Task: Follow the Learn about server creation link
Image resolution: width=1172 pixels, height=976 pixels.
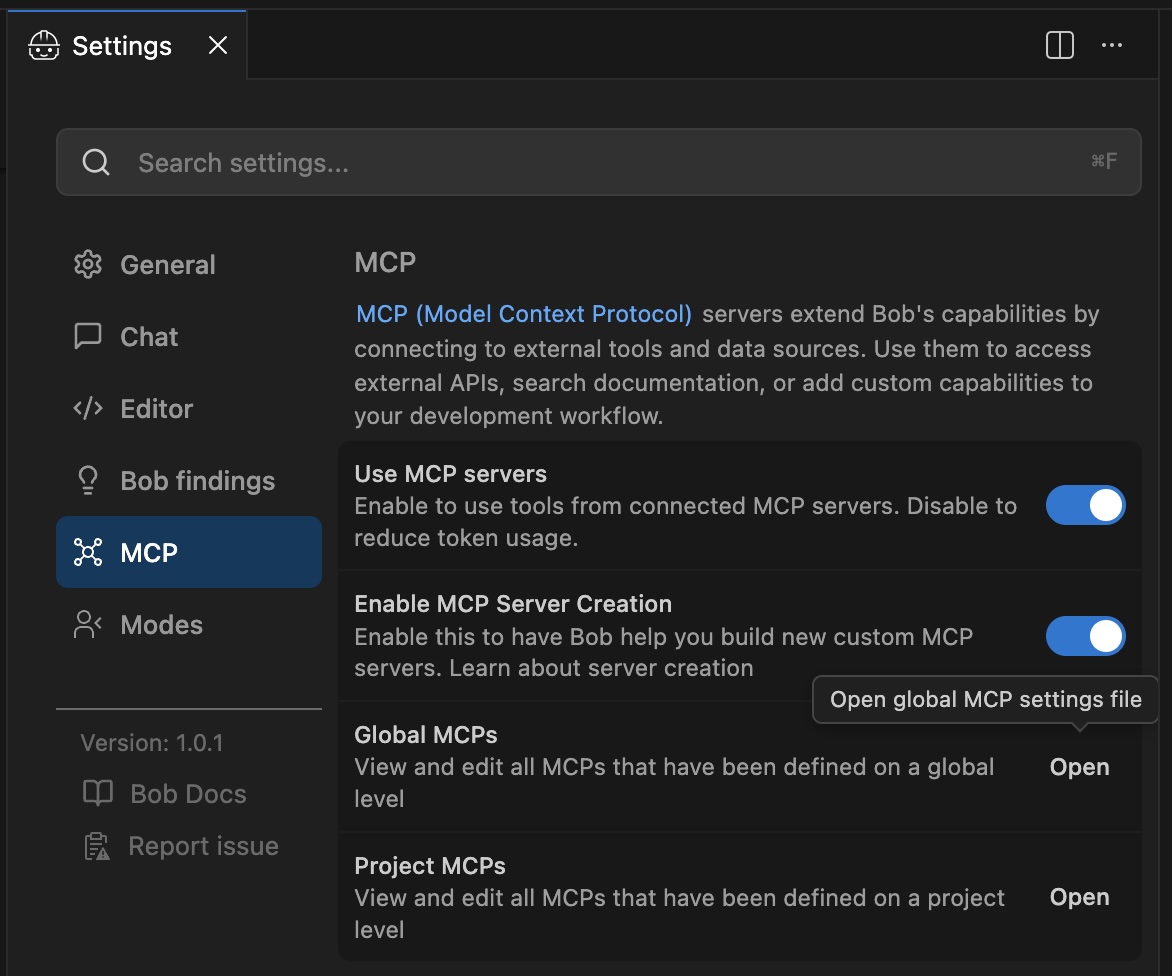Action: pos(601,667)
